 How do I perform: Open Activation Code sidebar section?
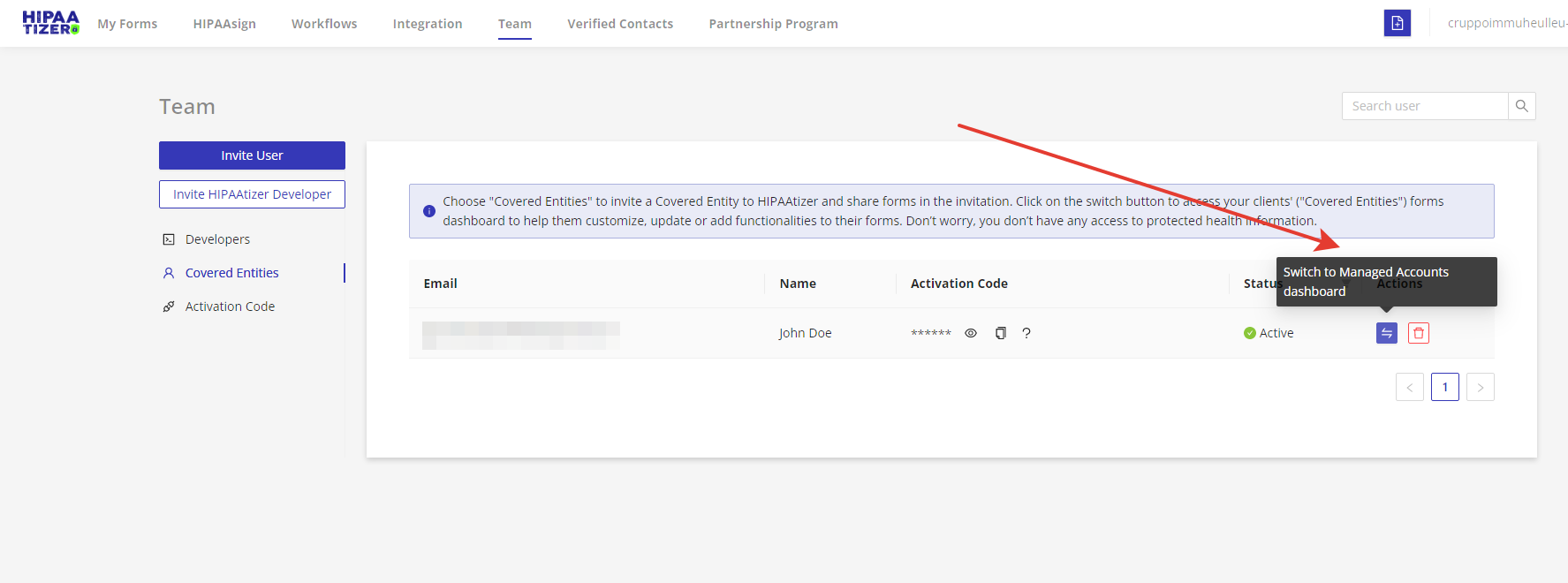tap(230, 307)
